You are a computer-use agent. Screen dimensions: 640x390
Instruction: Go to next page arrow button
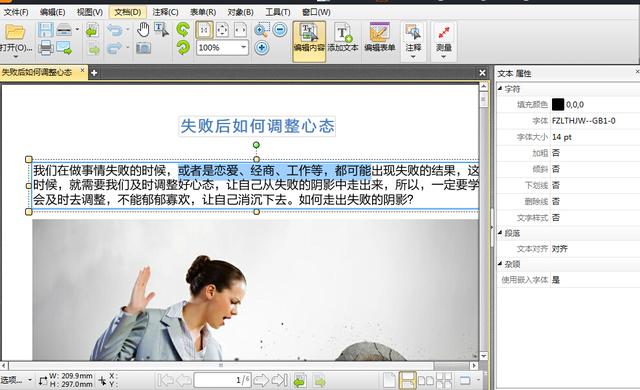(x=261, y=380)
